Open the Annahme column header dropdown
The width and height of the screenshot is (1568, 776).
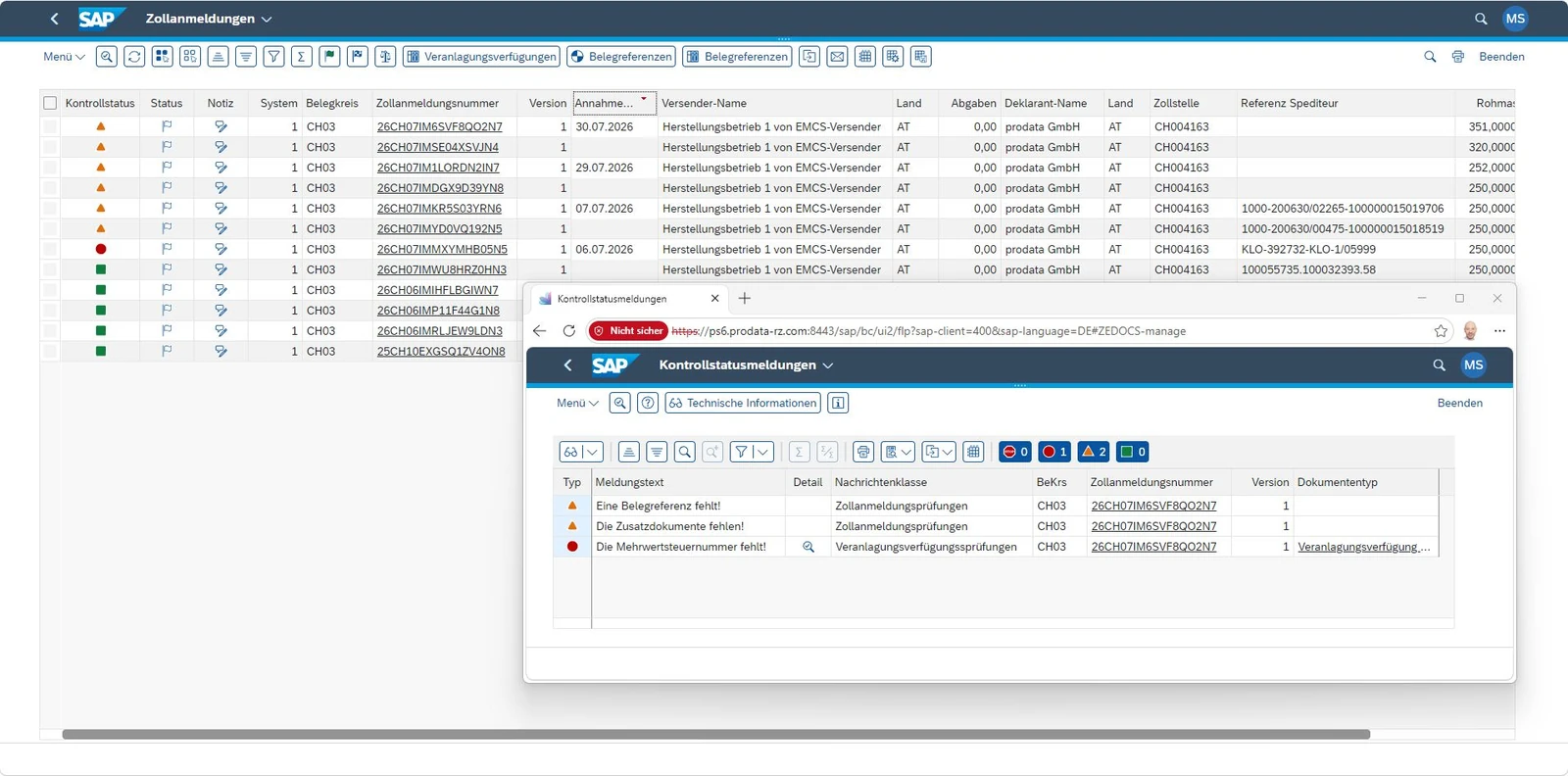[x=644, y=99]
